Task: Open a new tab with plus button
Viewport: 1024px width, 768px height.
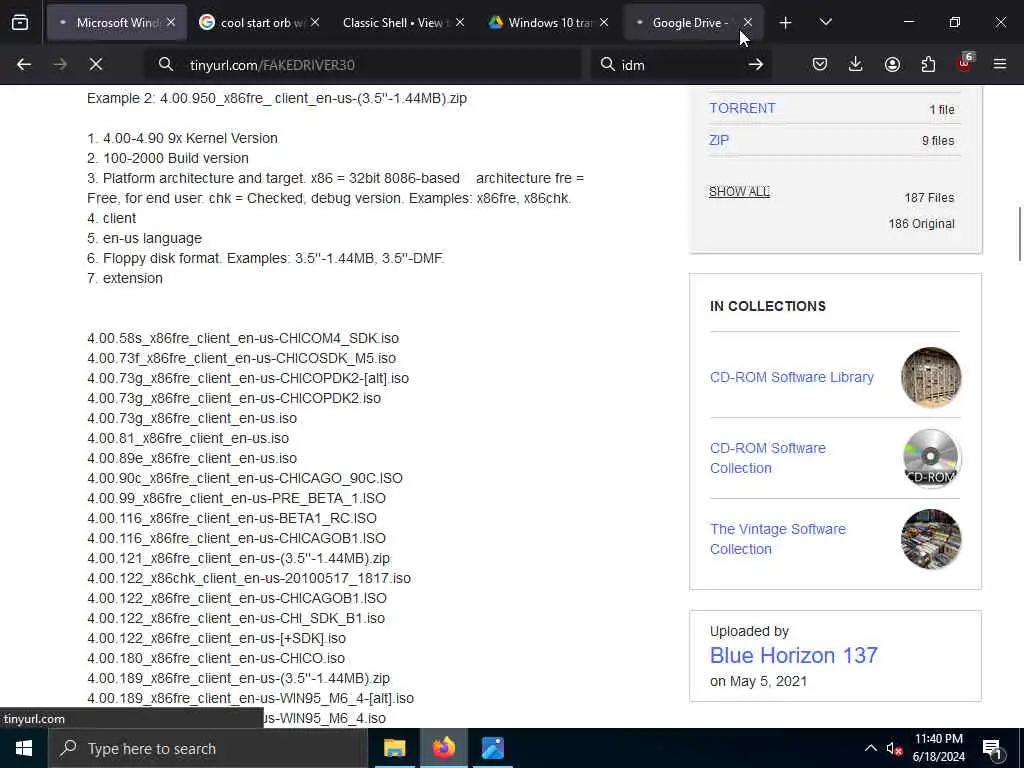Action: coord(786,23)
